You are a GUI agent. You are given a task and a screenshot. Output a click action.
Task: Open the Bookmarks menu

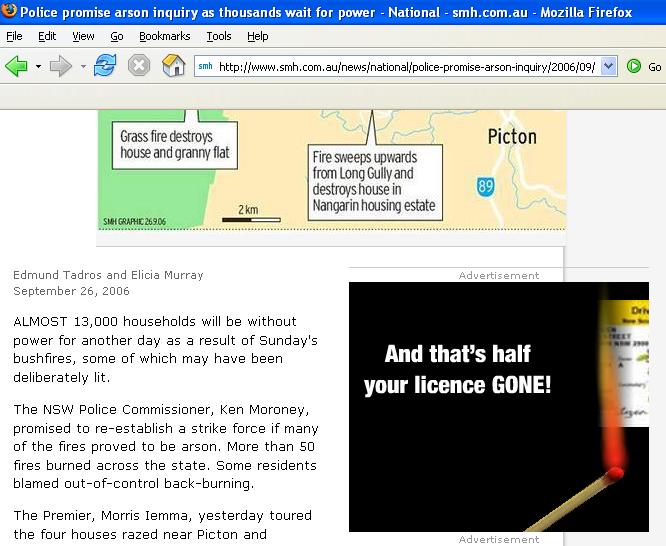(x=162, y=36)
